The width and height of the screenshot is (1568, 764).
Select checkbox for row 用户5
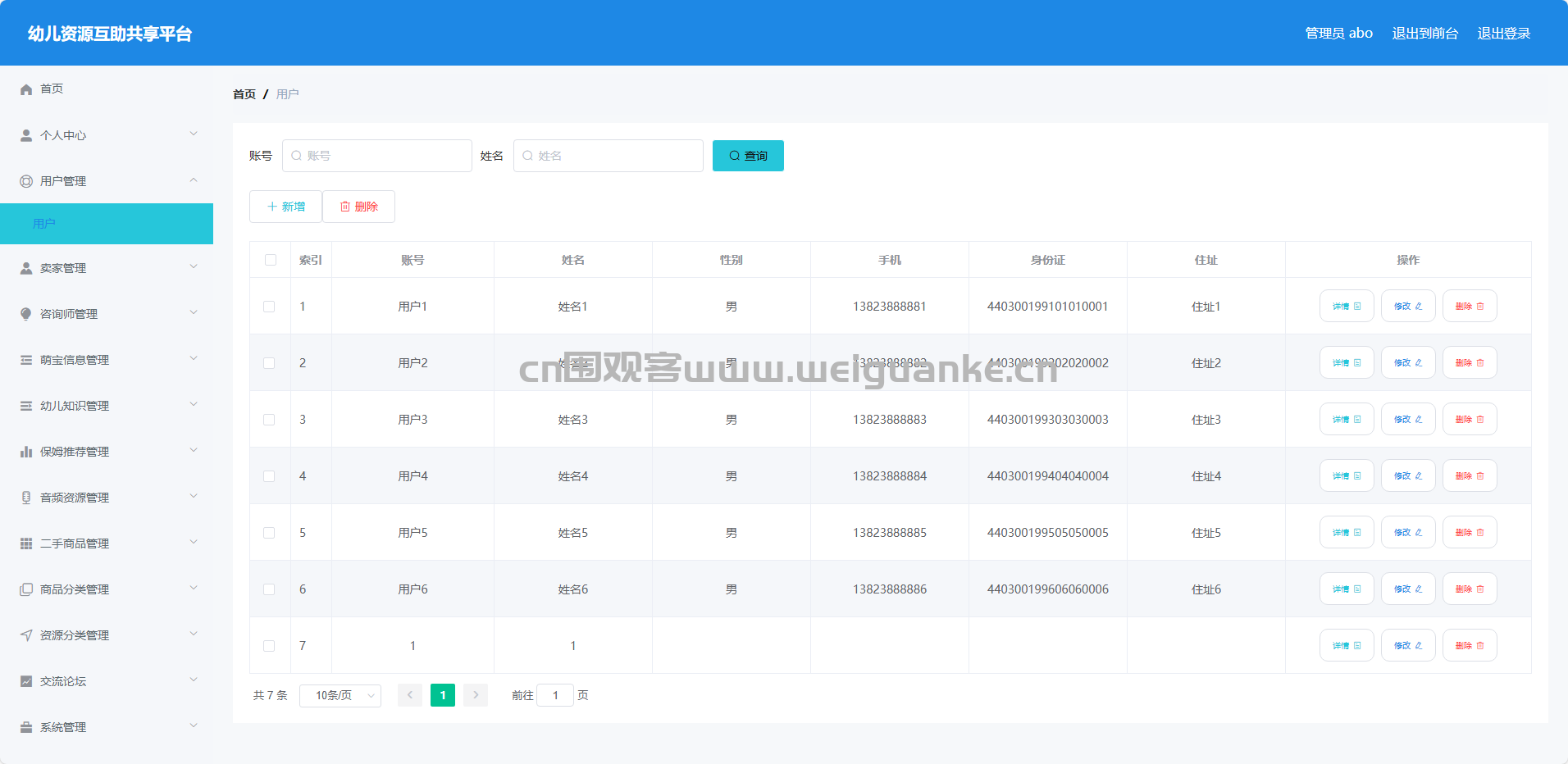(269, 533)
